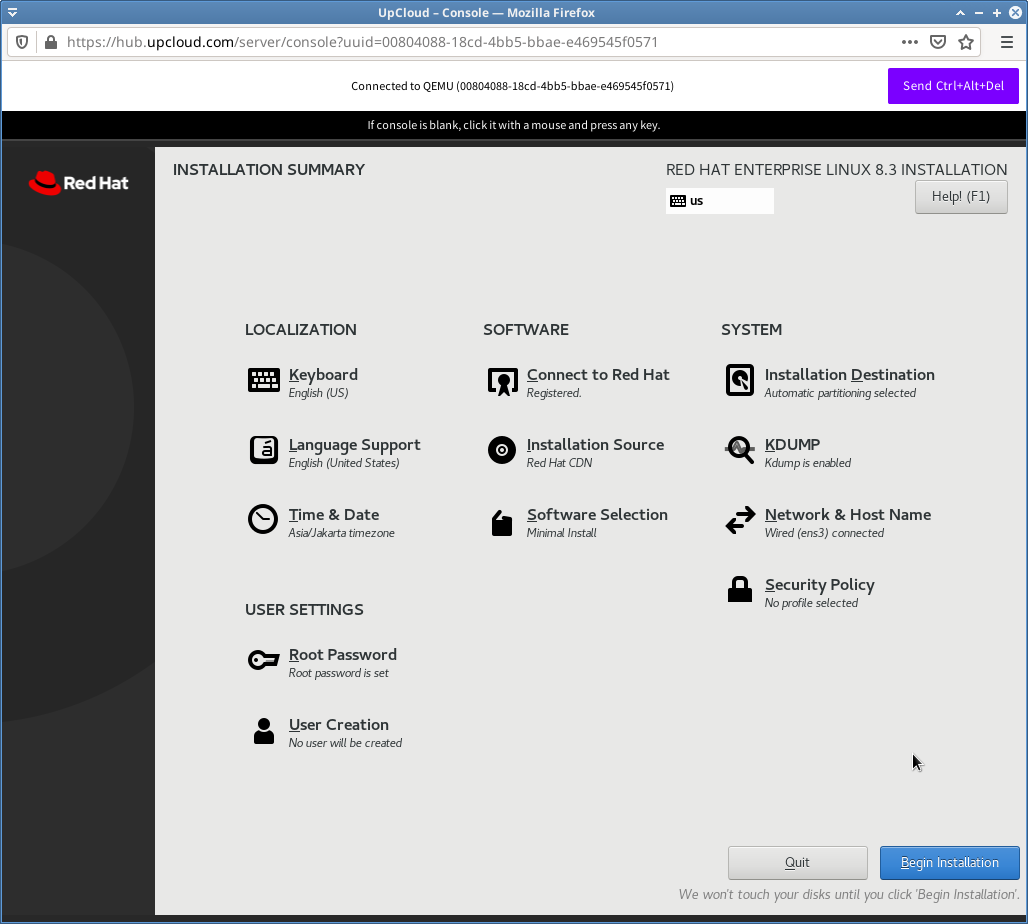
Task: Open the Network & Host Name icon
Action: point(740,521)
